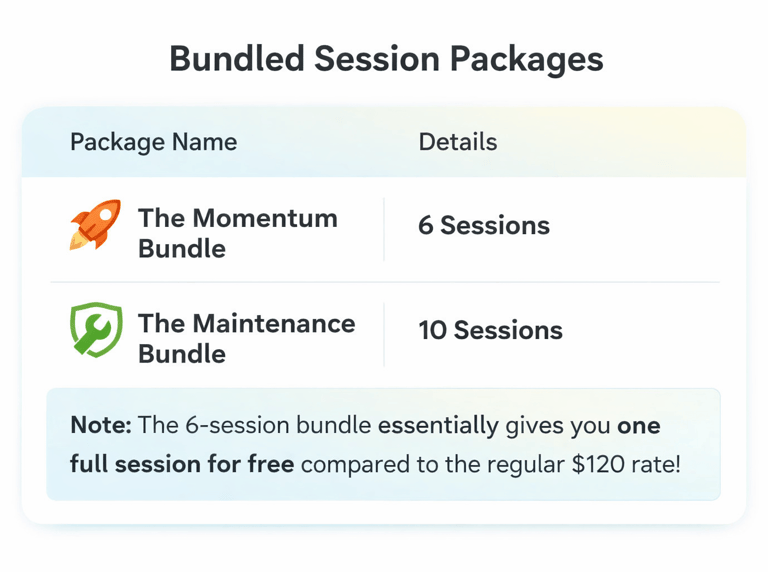Viewport: 768px width, 572px height.
Task: Click the green shield wrench icon
Action: coord(96,331)
